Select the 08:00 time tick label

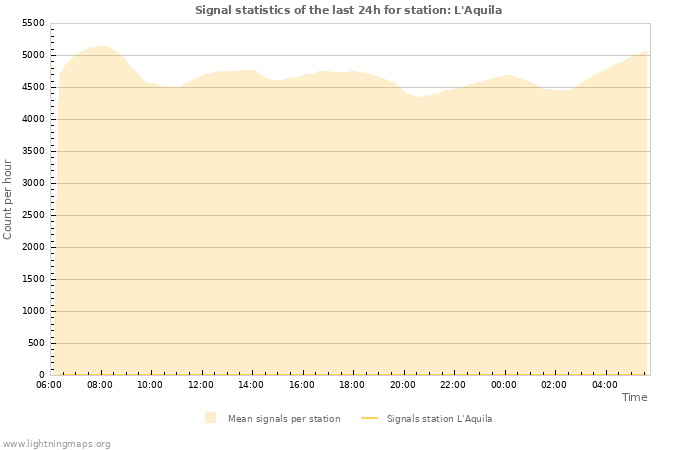click(100, 384)
